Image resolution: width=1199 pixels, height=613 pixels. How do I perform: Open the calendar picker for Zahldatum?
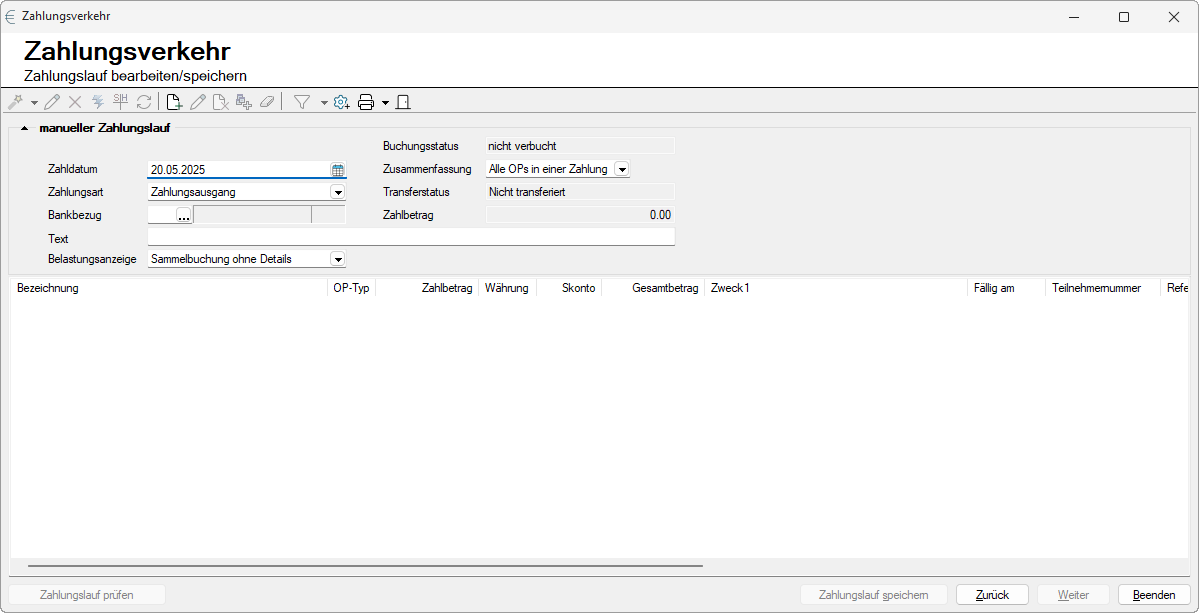(x=338, y=170)
